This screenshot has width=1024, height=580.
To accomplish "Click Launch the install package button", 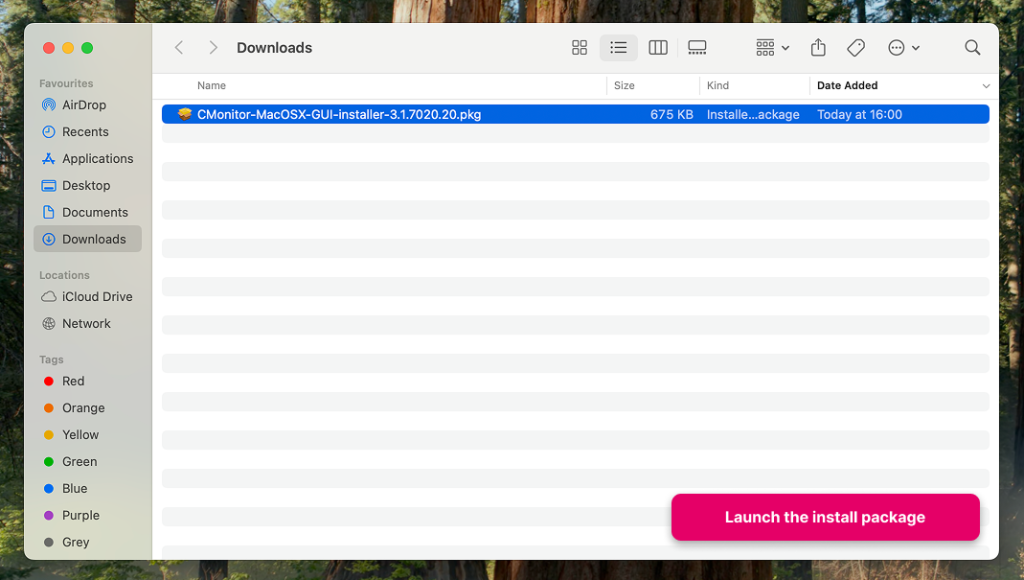I will click(825, 517).
